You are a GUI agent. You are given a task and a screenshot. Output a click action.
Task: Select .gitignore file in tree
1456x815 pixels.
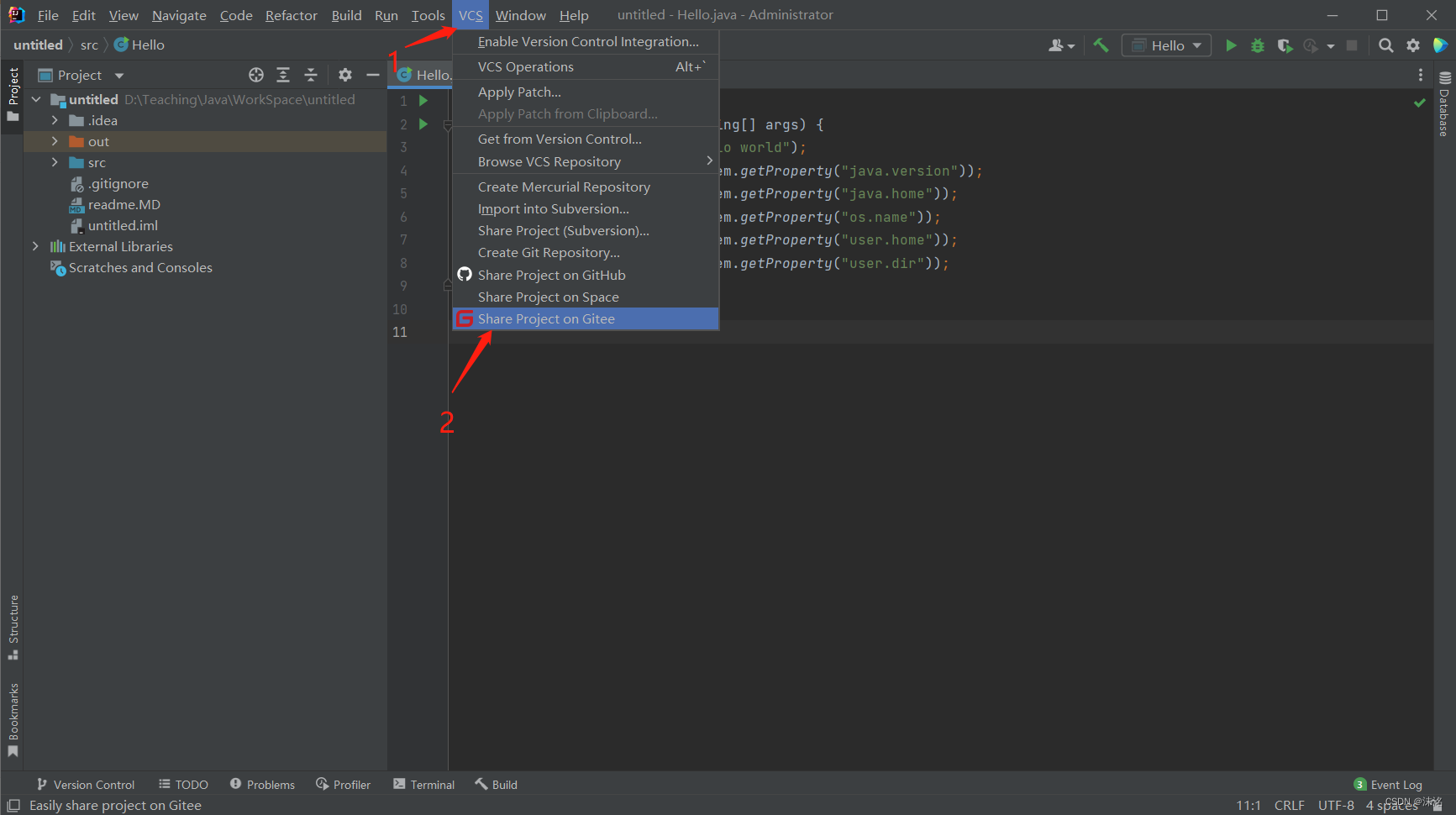(x=118, y=183)
